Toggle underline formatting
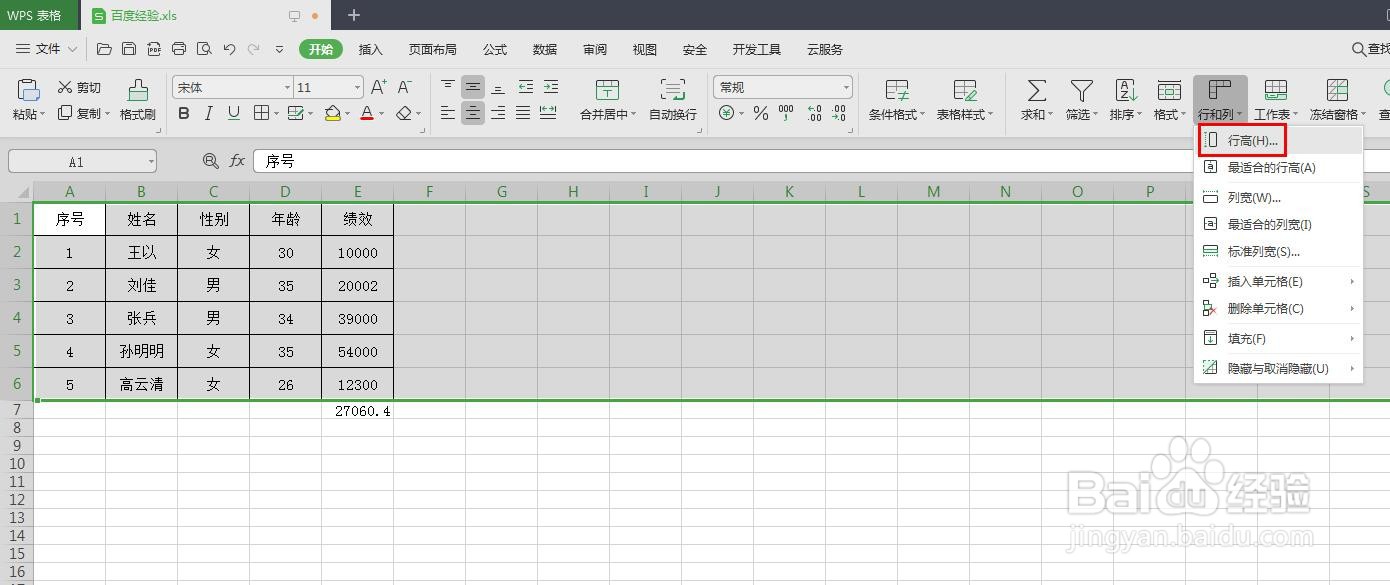Image resolution: width=1390 pixels, height=585 pixels. [x=235, y=113]
